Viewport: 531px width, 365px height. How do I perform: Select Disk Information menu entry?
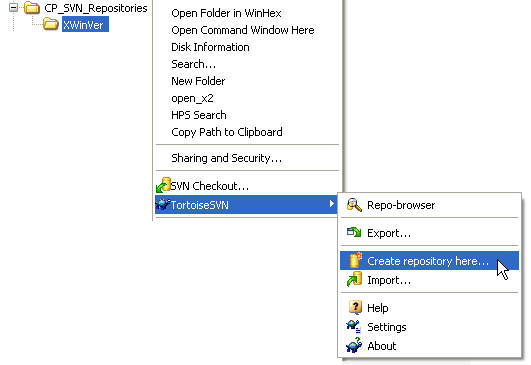click(210, 47)
